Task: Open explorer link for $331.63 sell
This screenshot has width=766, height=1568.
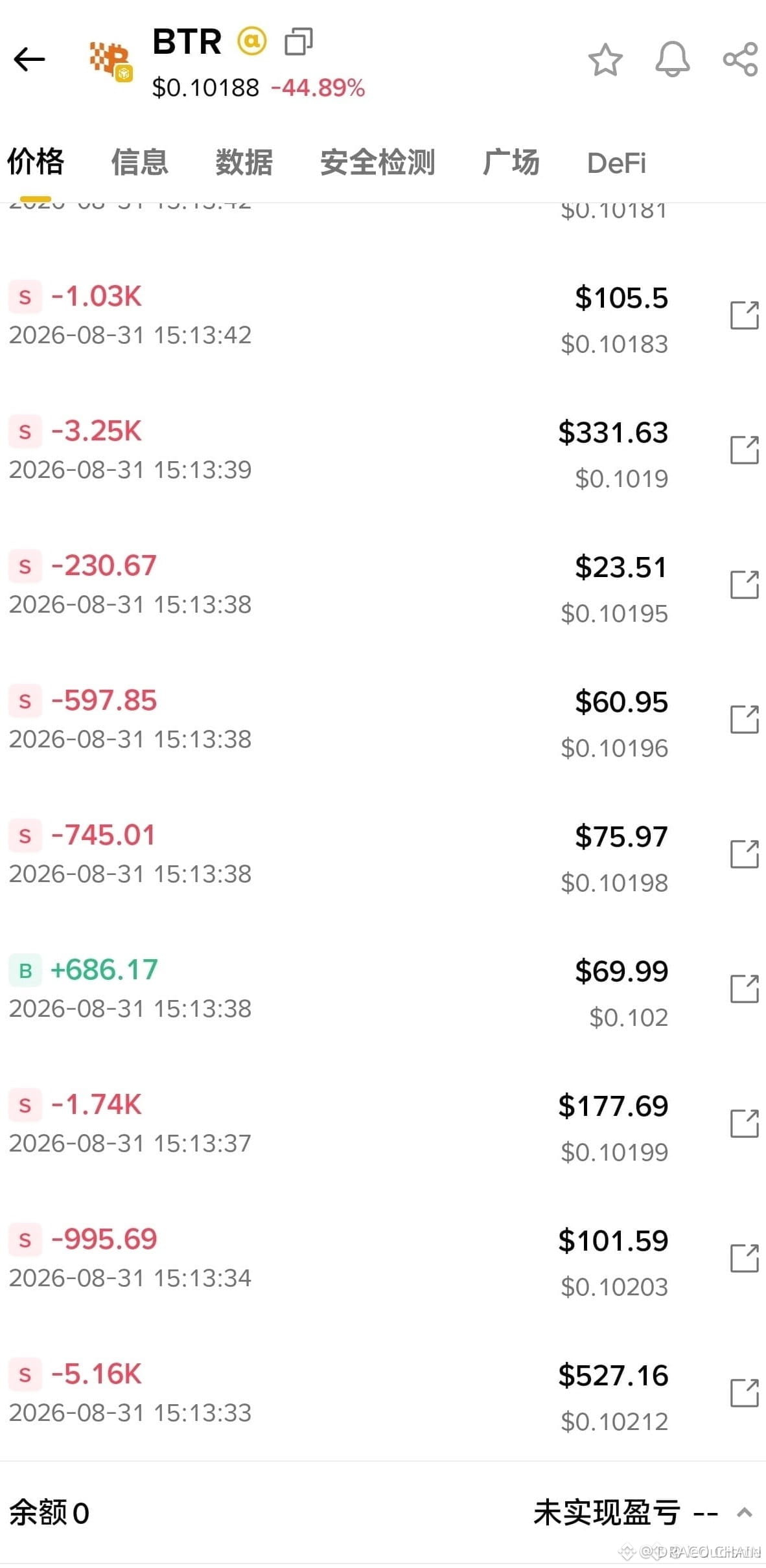Action: click(x=744, y=450)
